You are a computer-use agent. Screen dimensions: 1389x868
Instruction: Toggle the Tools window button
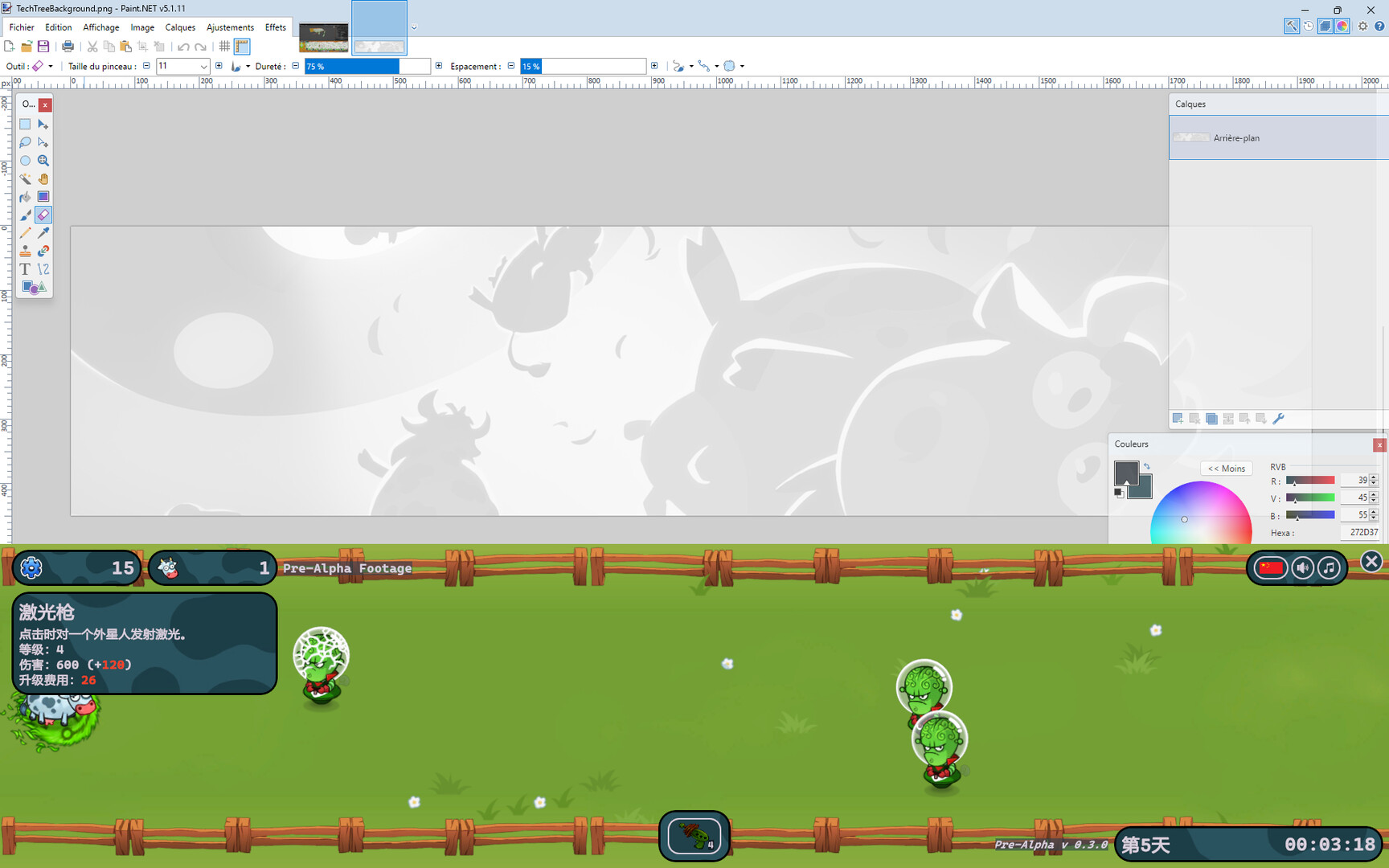tap(1292, 27)
